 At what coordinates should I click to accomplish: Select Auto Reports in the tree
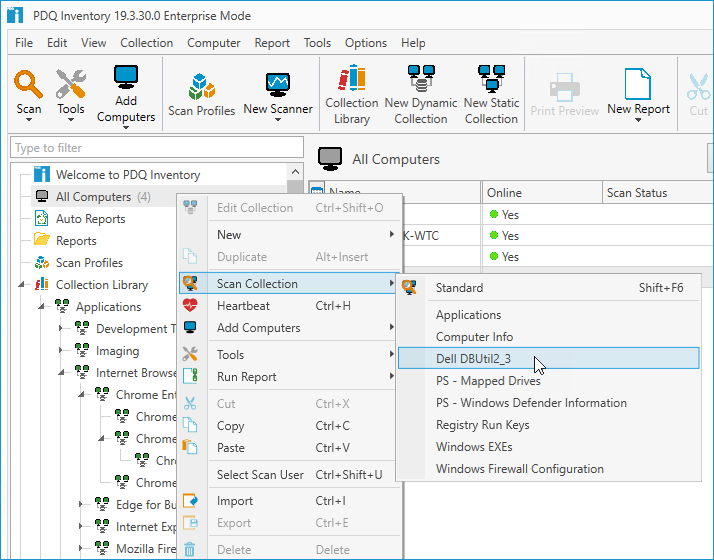click(x=90, y=219)
